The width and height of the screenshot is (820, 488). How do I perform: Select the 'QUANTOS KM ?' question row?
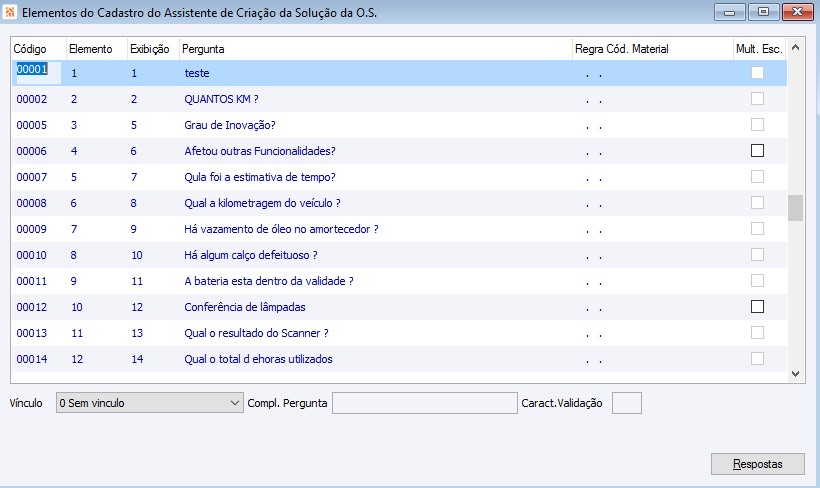tap(222, 99)
